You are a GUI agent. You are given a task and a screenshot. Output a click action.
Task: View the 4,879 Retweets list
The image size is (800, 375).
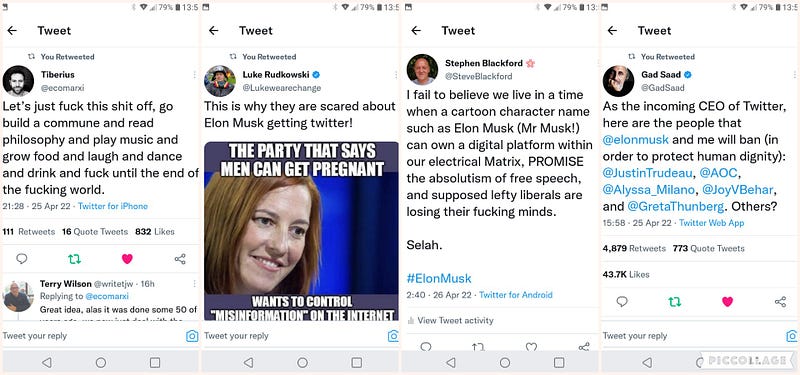[634, 248]
